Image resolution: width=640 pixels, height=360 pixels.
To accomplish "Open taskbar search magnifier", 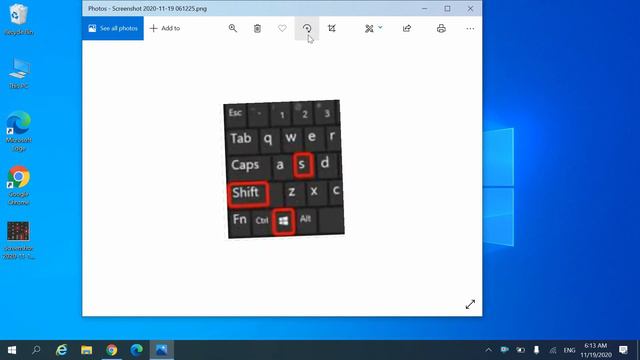I will click(x=36, y=350).
